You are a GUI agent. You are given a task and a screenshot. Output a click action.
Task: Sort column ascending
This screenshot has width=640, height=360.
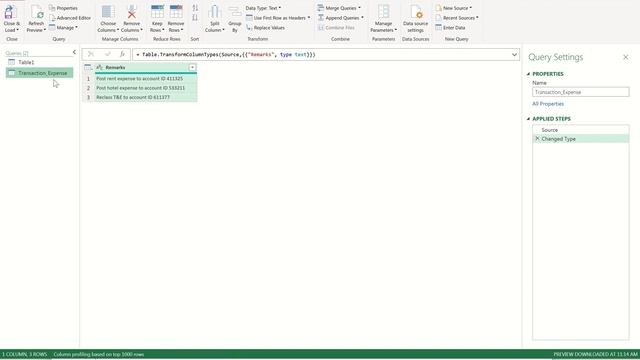click(x=195, y=8)
